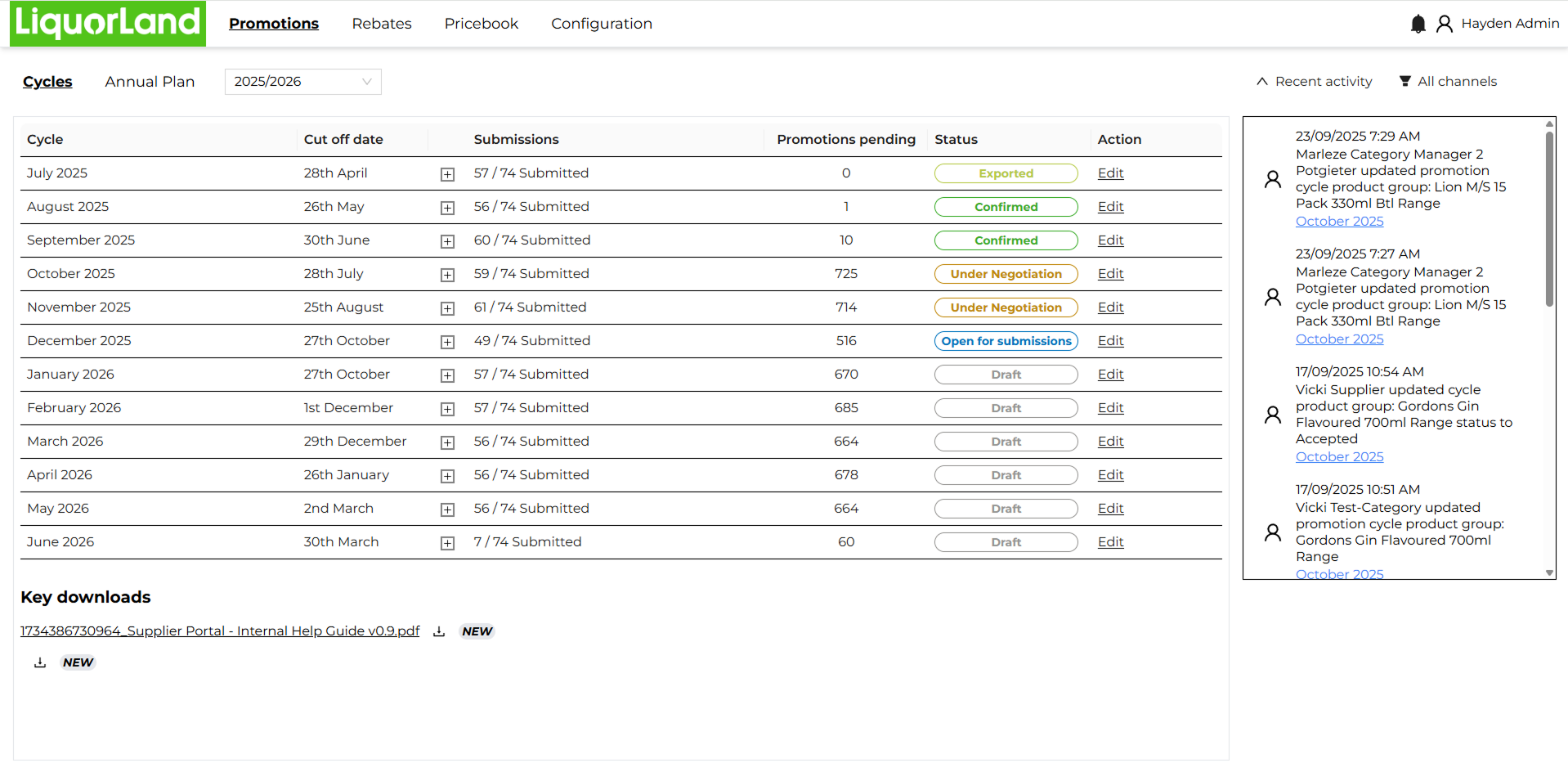Click the avatar icon next to Vicki Supplier's activity
This screenshot has width=1568, height=772.
pyautogui.click(x=1272, y=415)
